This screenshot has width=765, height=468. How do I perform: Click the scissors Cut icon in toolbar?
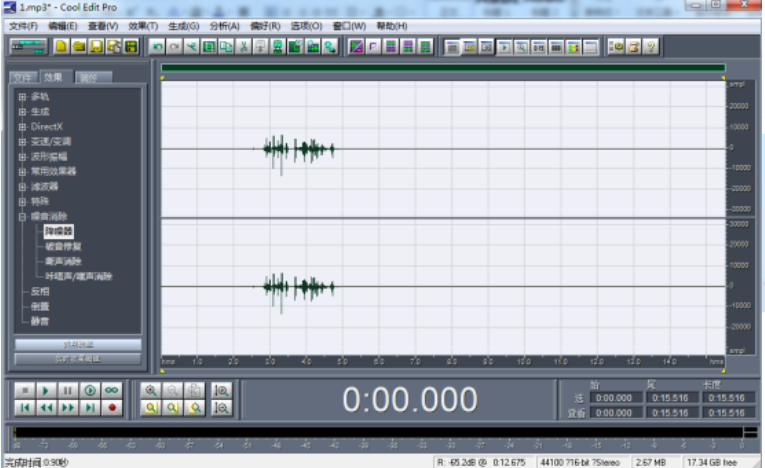tap(242, 46)
